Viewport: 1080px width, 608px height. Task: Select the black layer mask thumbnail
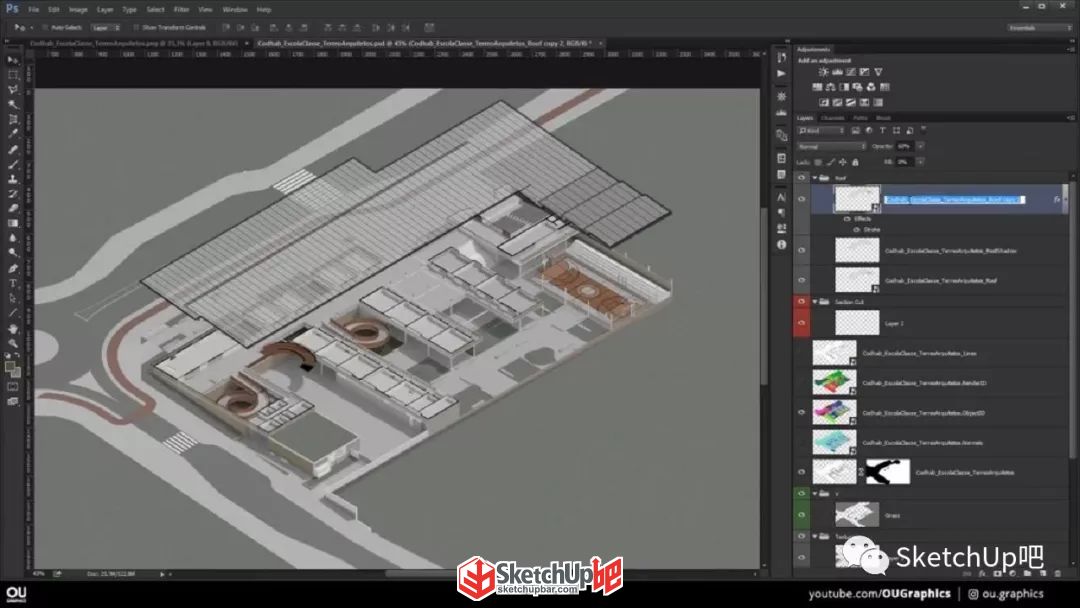[x=888, y=472]
